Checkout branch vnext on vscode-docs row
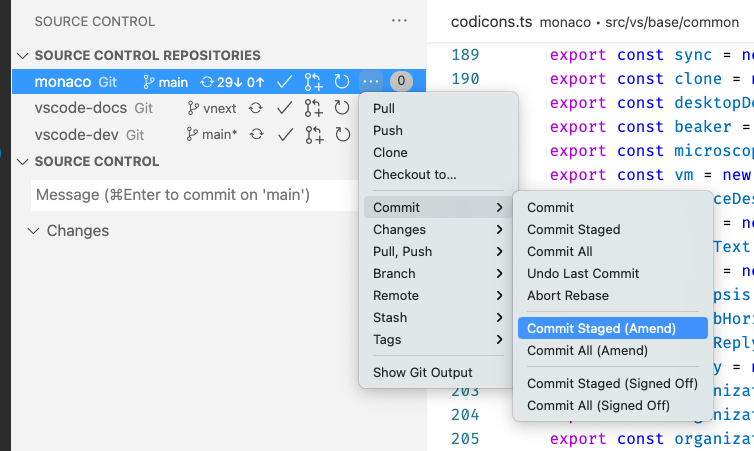The image size is (754, 451). pos(212,108)
